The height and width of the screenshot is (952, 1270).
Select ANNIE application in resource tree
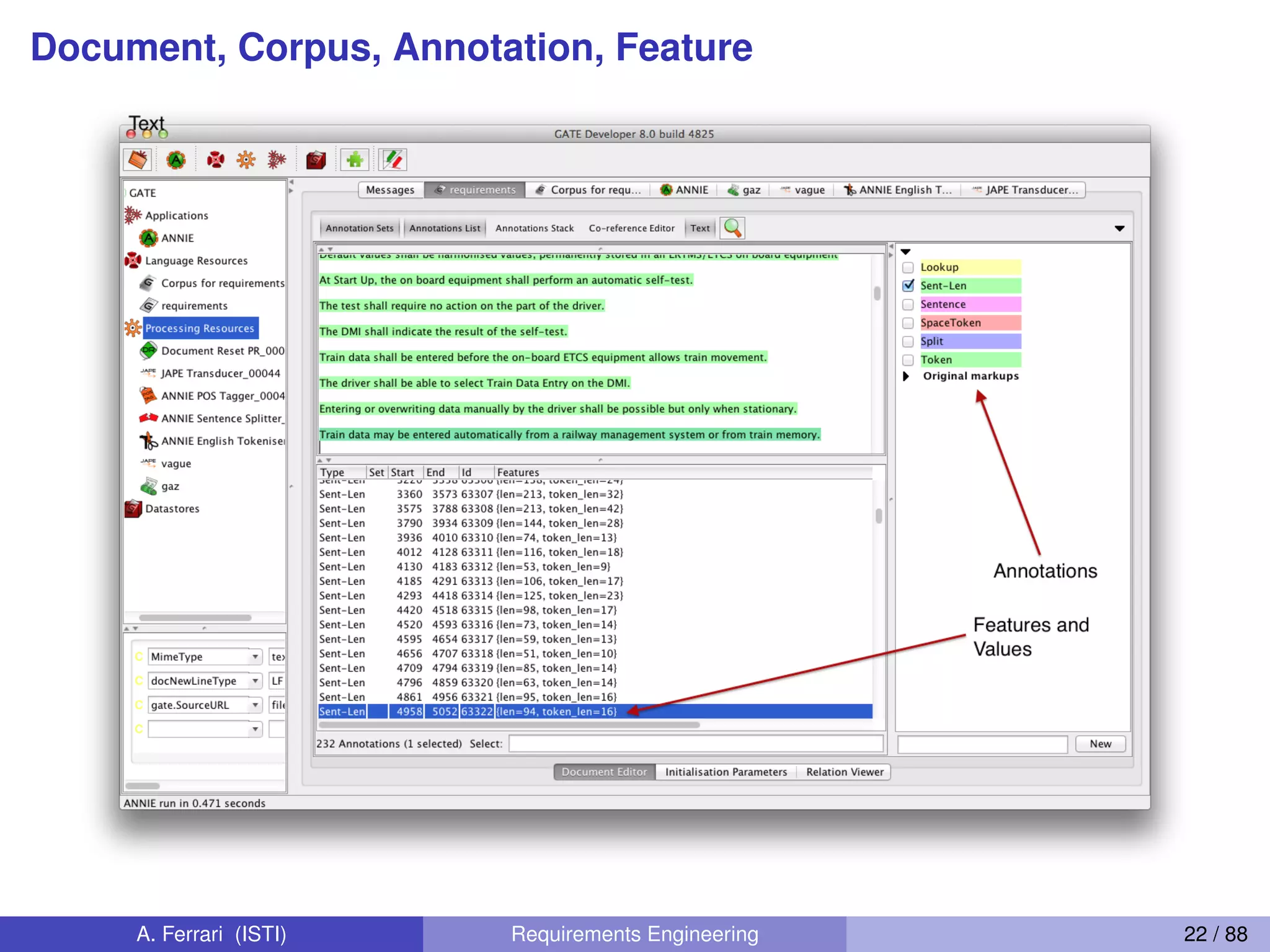coord(177,238)
